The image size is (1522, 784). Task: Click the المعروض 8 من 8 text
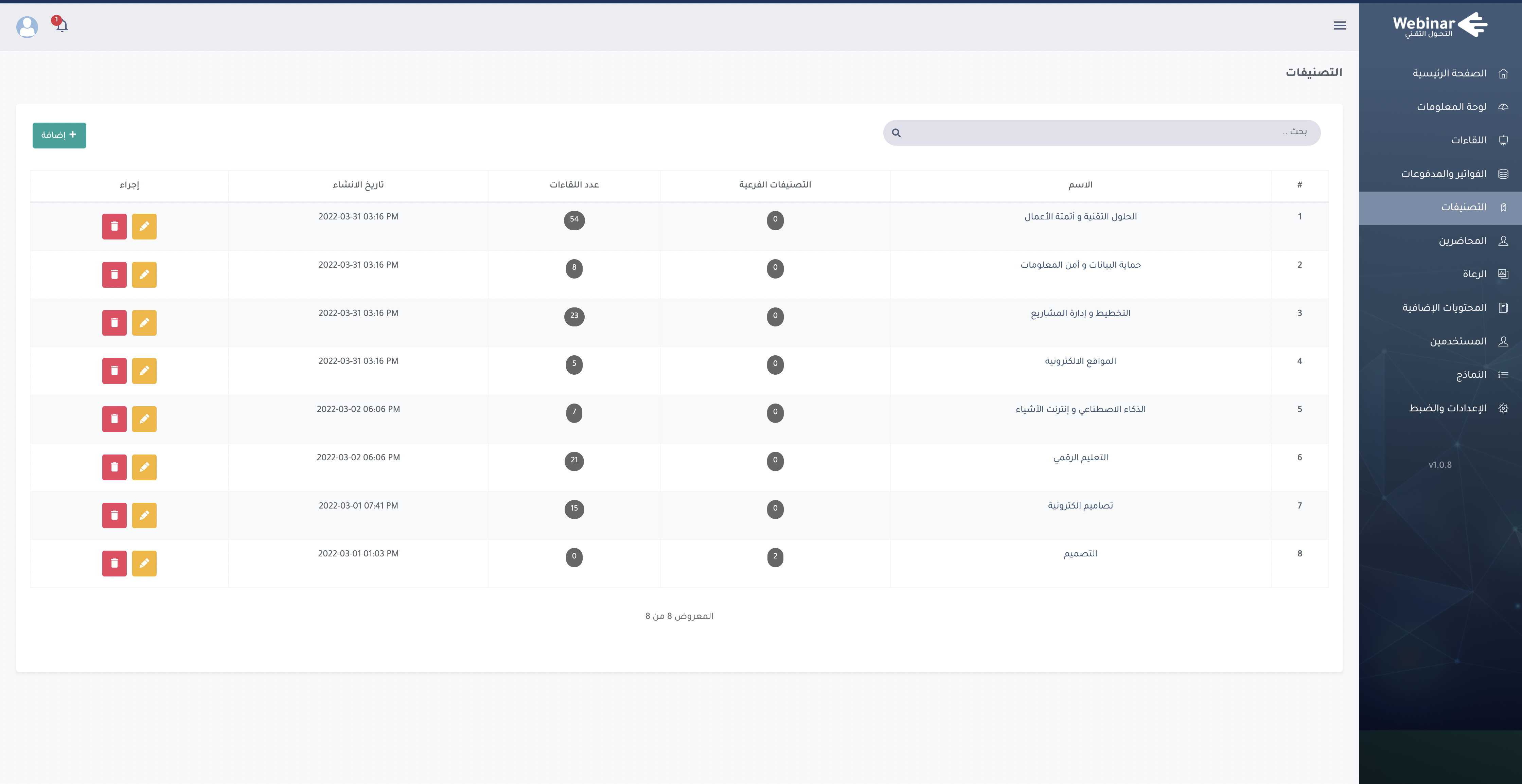(x=679, y=616)
